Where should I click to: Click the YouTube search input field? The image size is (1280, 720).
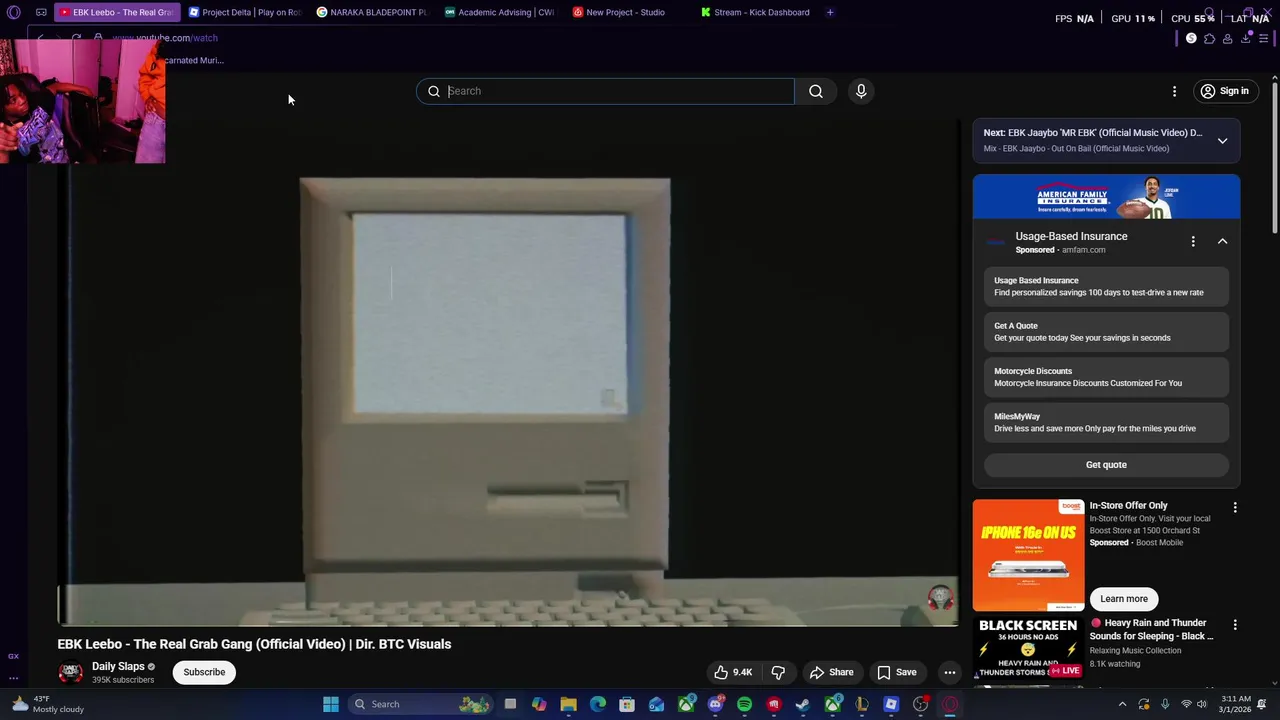pyautogui.click(x=620, y=91)
